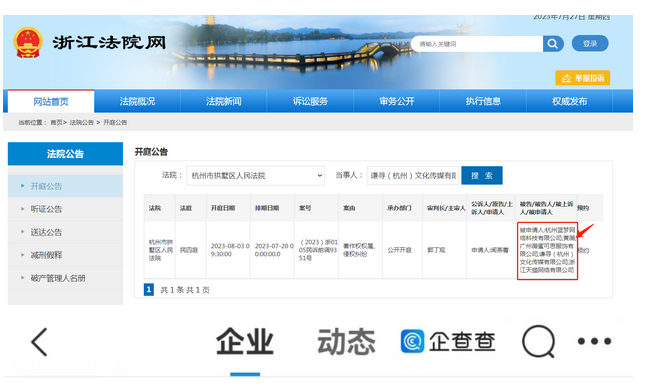Click 首页 in the breadcrumb

pyautogui.click(x=56, y=122)
